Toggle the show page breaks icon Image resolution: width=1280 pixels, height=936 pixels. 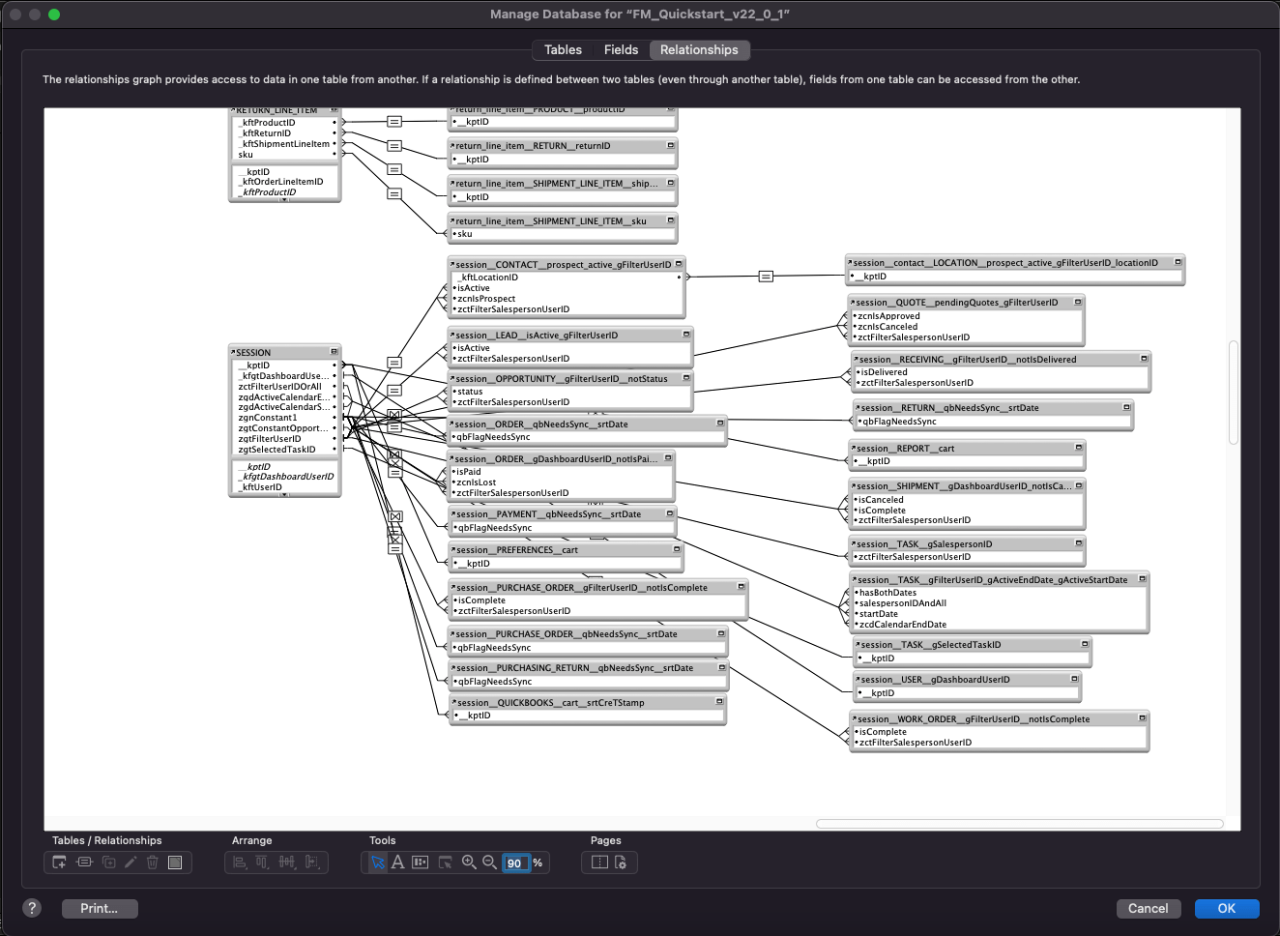(x=599, y=862)
